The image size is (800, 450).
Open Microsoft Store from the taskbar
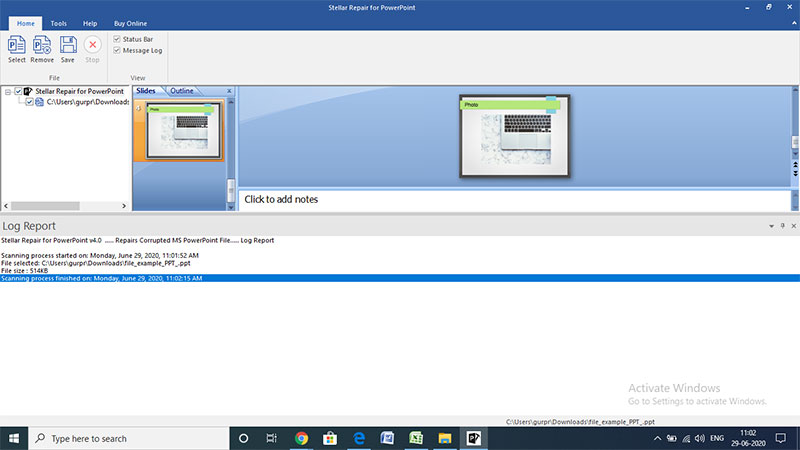pos(330,438)
